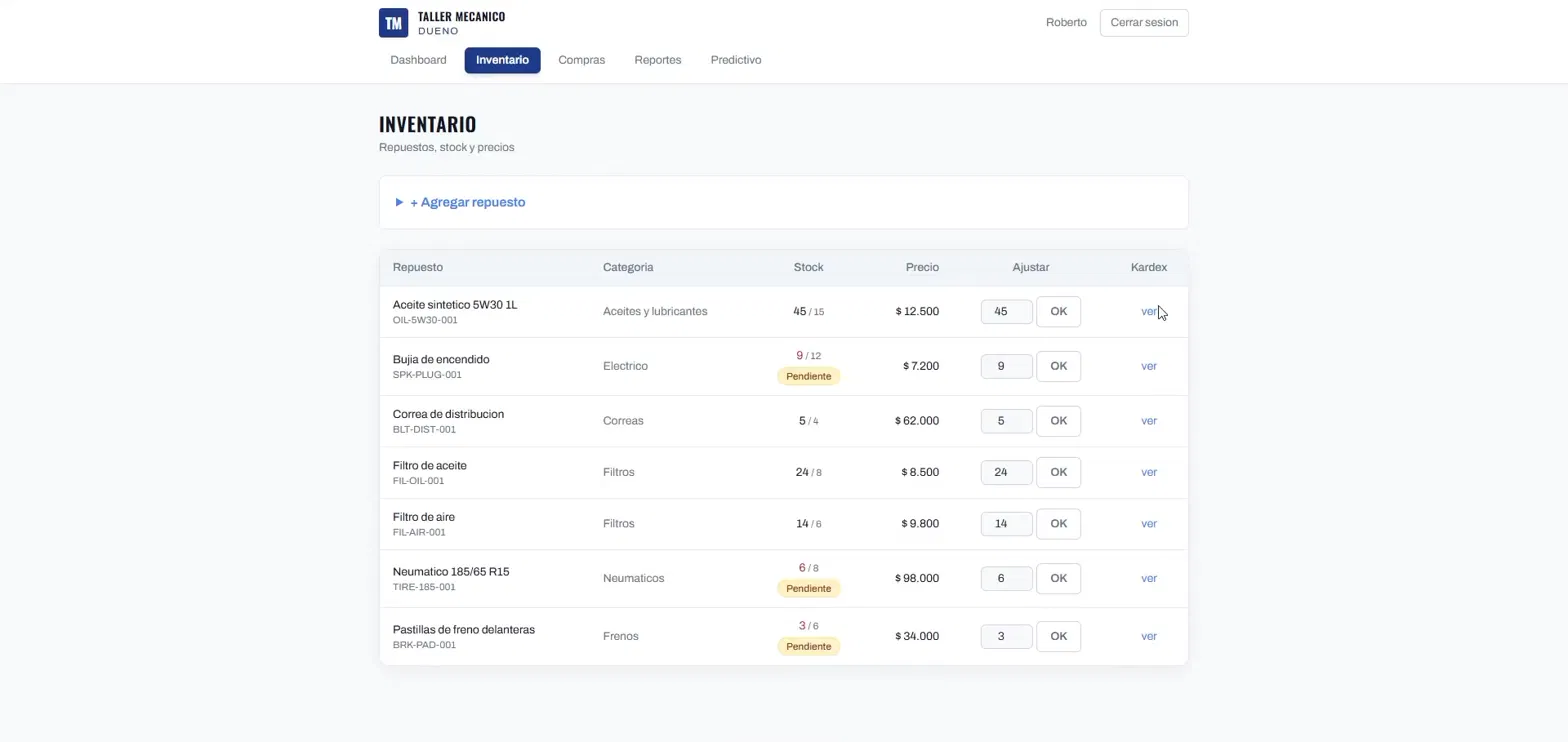Open Kardex for Pastillas de freno delanteras
The height and width of the screenshot is (742, 1568).
[x=1149, y=636]
